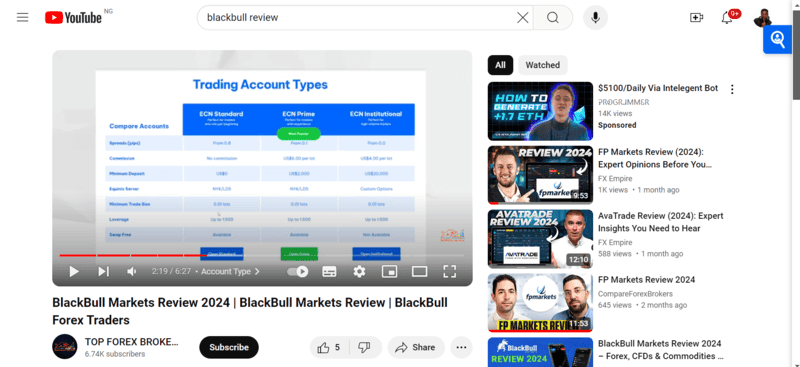Screen dimensions: 800x367
Task: Open FP Markets Review 2024 CompareForexBrokers thumbnail
Action: pos(540,303)
